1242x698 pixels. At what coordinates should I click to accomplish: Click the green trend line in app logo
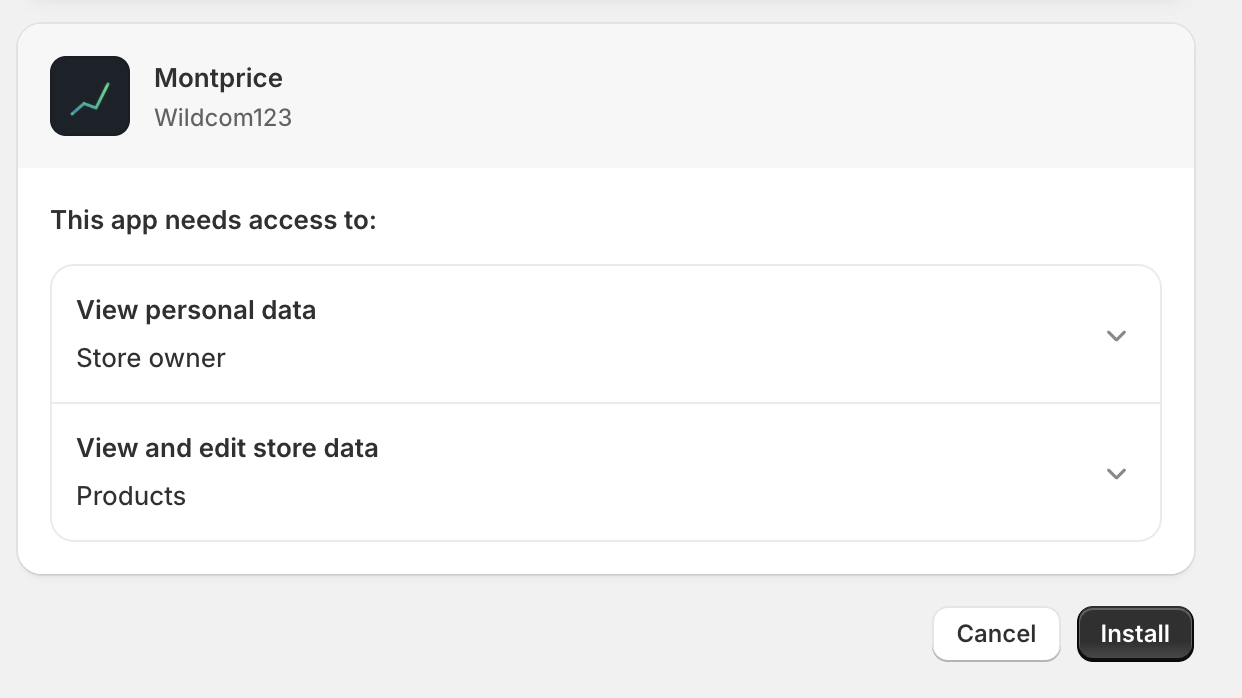tap(90, 98)
